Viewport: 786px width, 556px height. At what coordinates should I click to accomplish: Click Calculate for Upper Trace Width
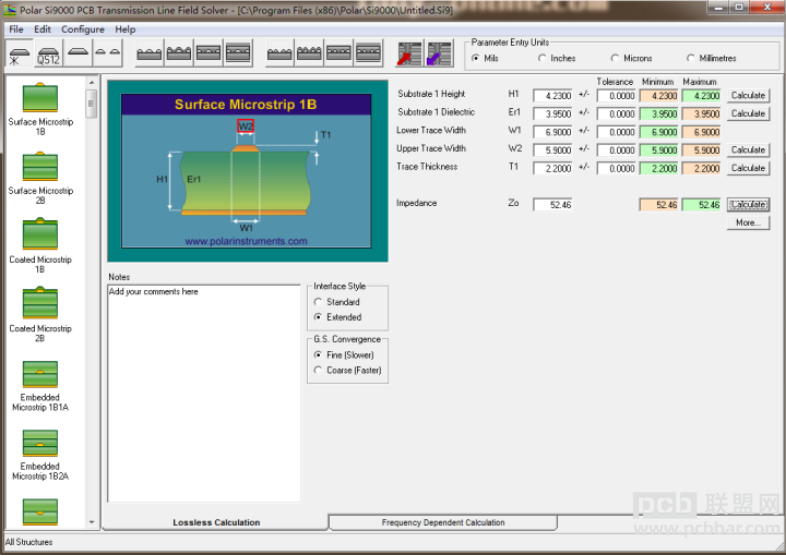(748, 150)
